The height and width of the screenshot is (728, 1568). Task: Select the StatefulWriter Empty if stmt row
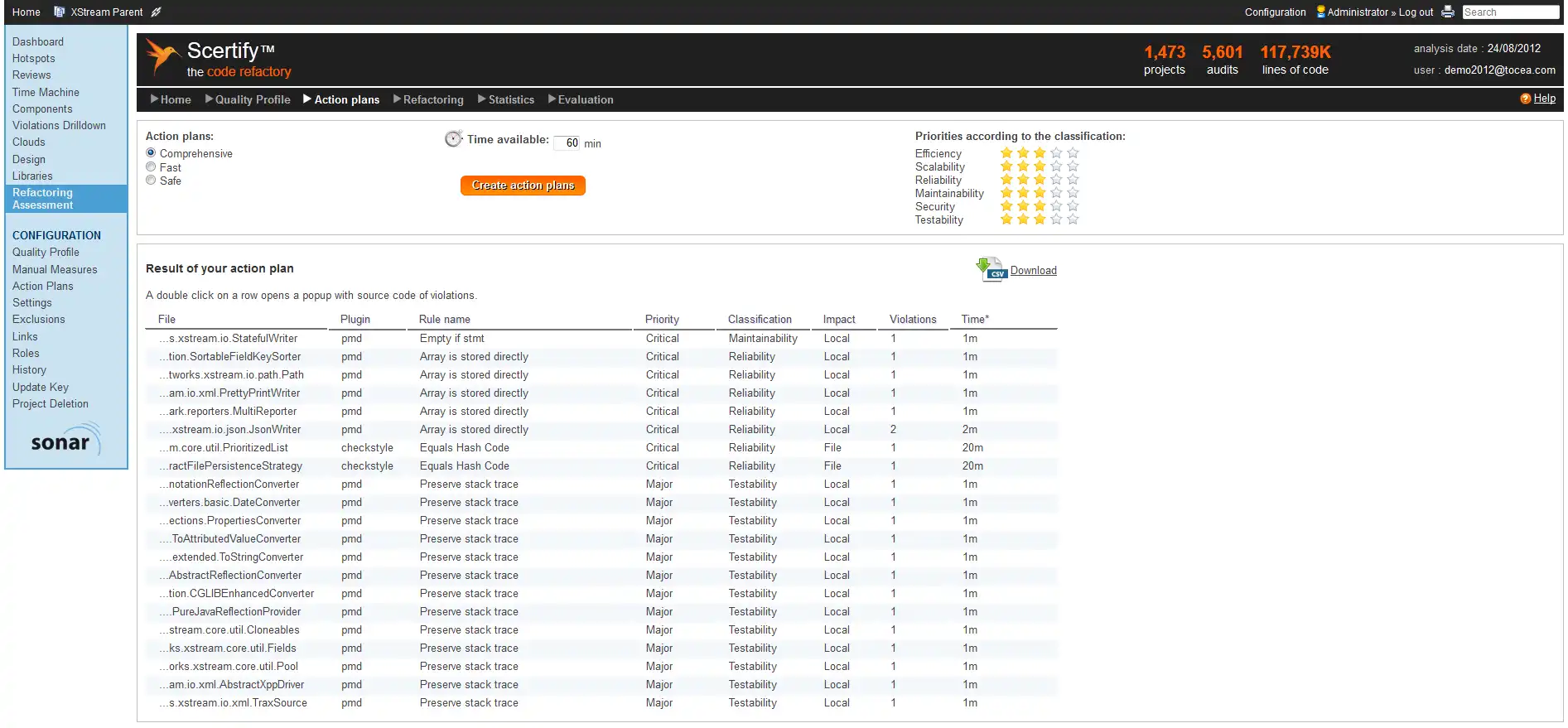(601, 339)
